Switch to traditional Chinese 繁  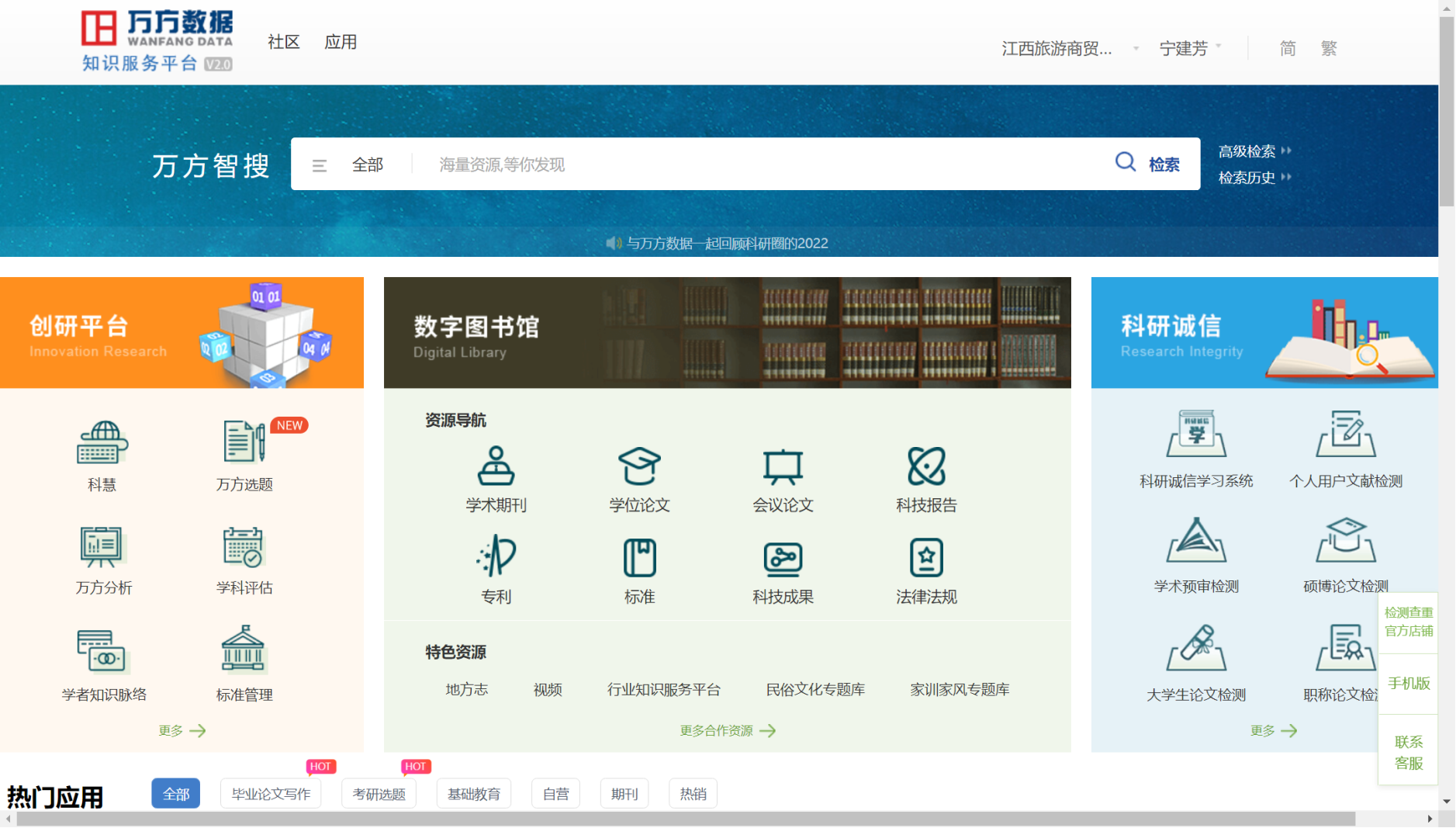[x=1329, y=48]
